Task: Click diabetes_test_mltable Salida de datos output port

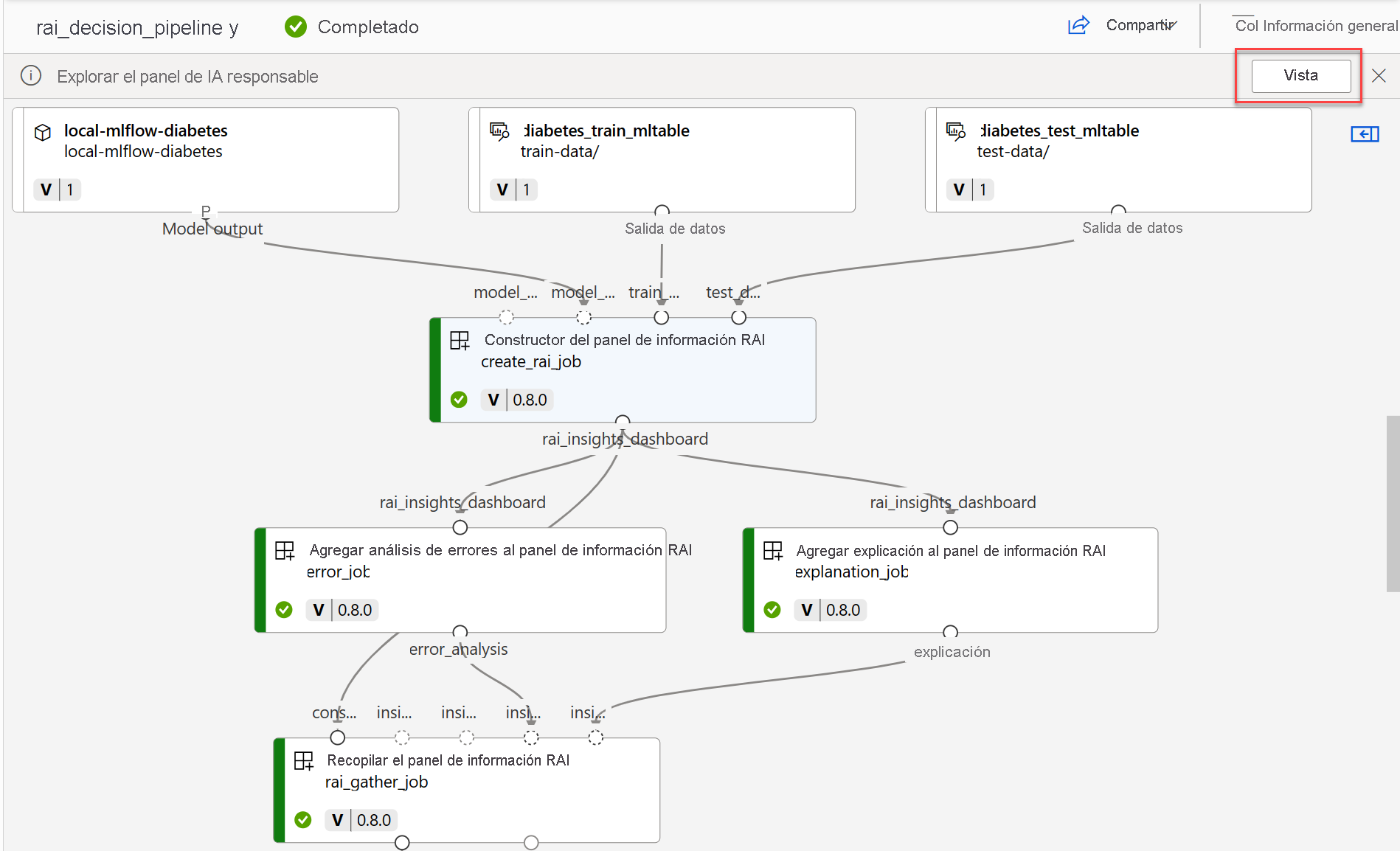Action: tap(1118, 211)
